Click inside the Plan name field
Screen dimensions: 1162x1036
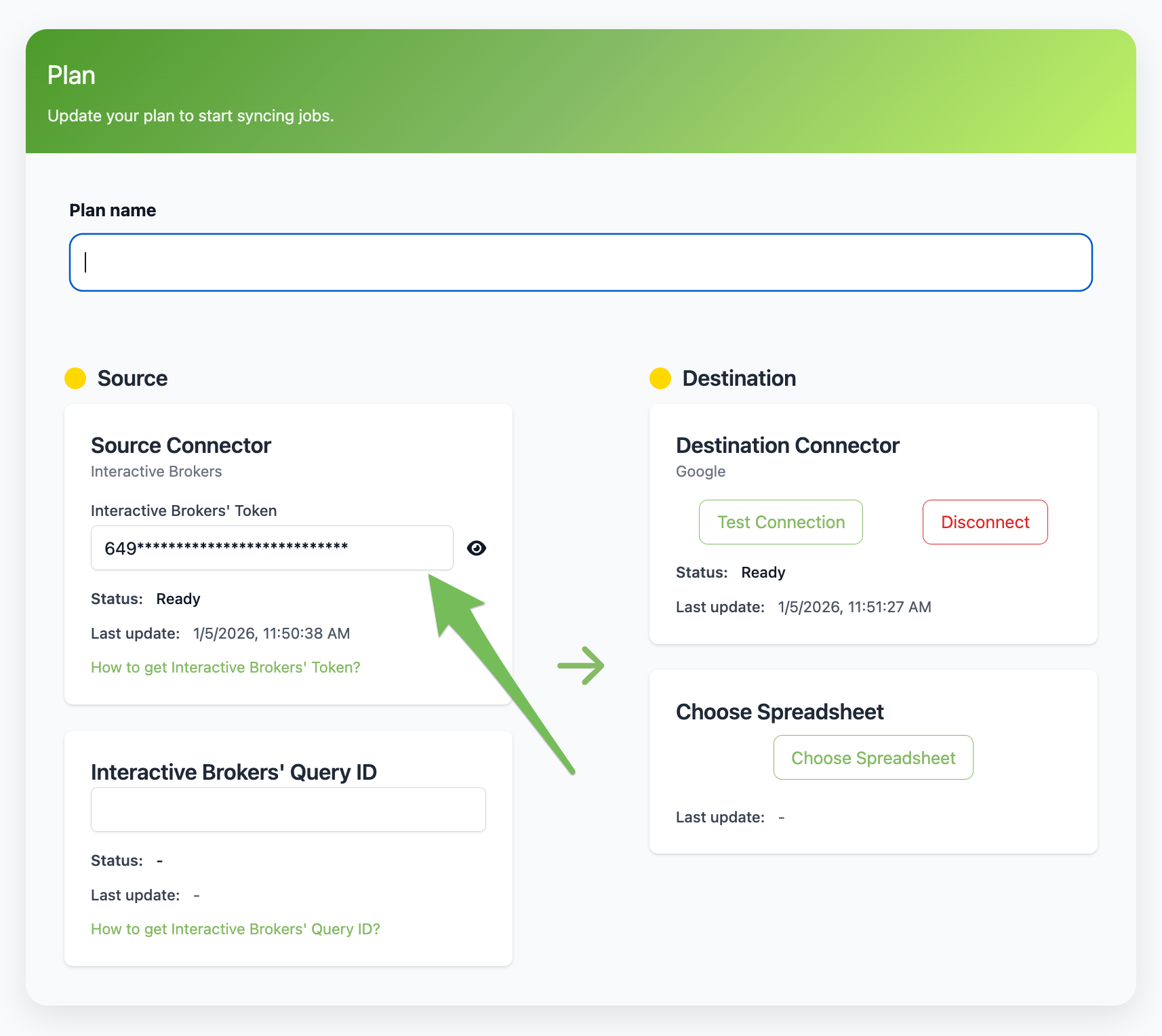[x=580, y=262]
